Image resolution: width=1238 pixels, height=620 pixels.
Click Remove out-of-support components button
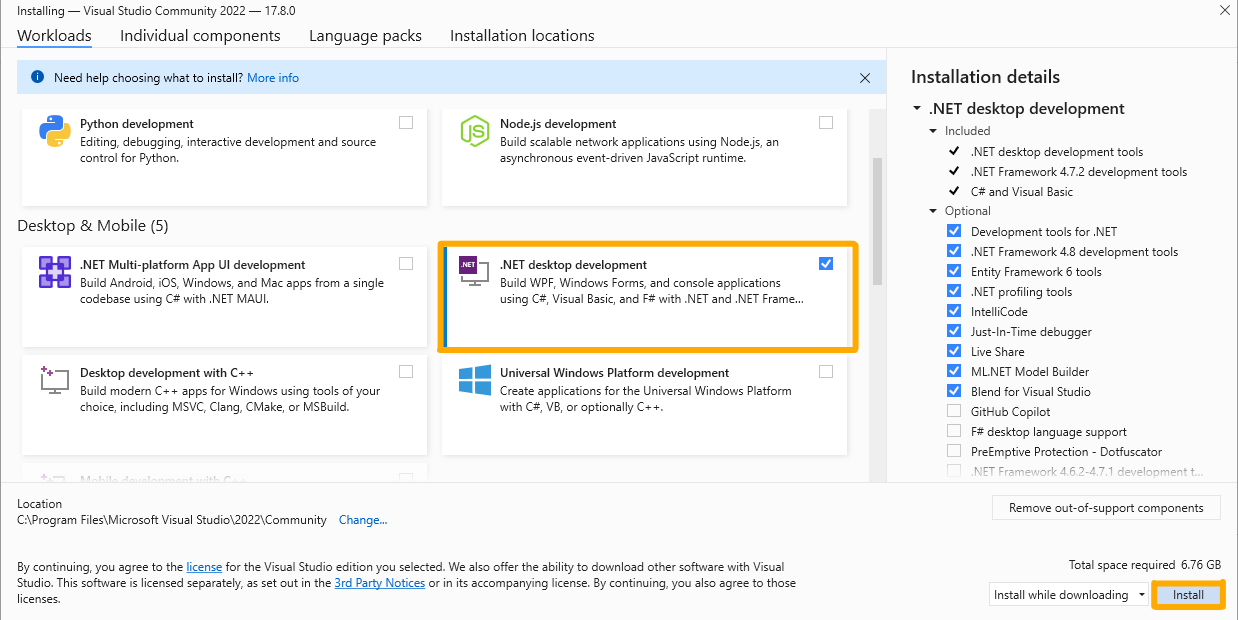click(x=1106, y=508)
